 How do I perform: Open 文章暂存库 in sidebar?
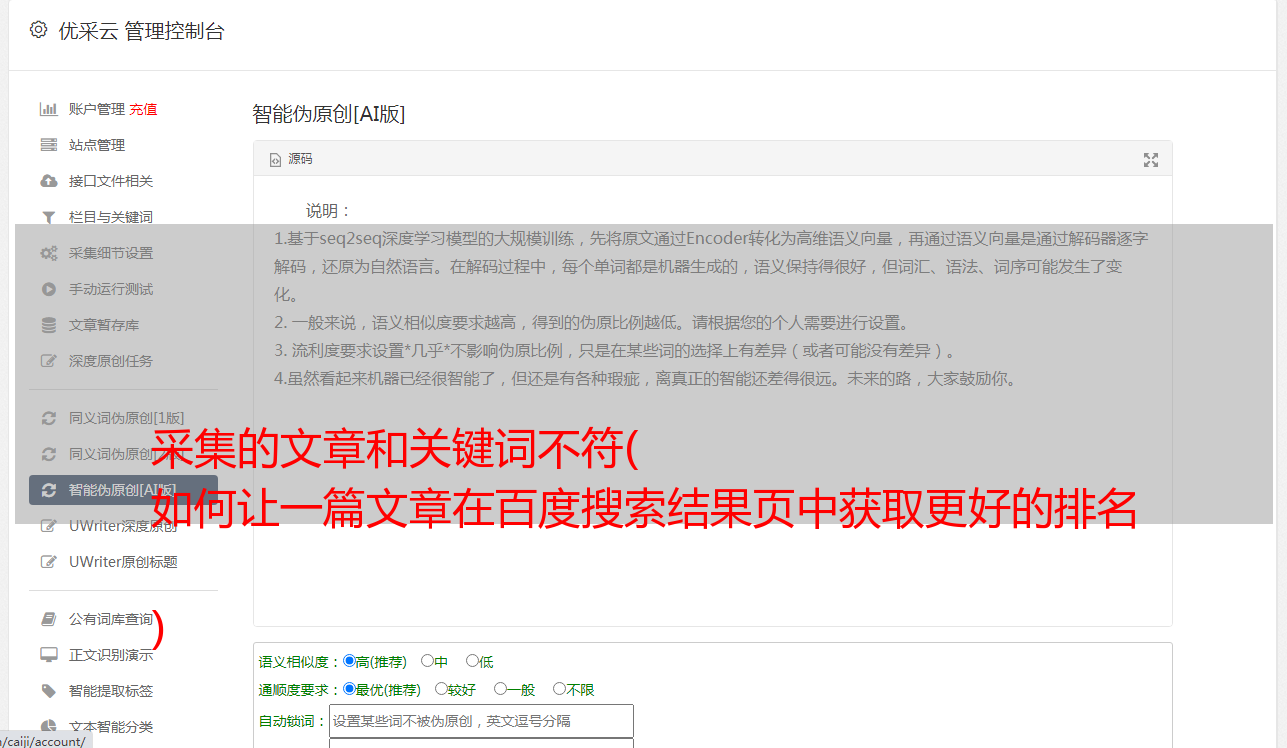coord(104,325)
